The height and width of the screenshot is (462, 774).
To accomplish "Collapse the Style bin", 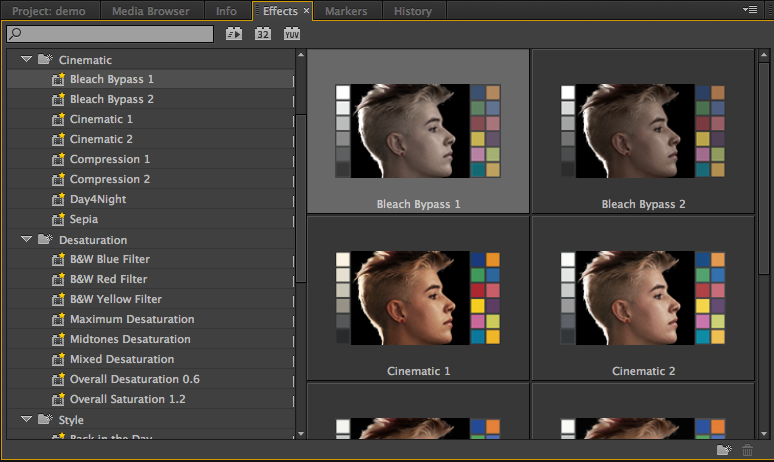I will click(x=27, y=420).
